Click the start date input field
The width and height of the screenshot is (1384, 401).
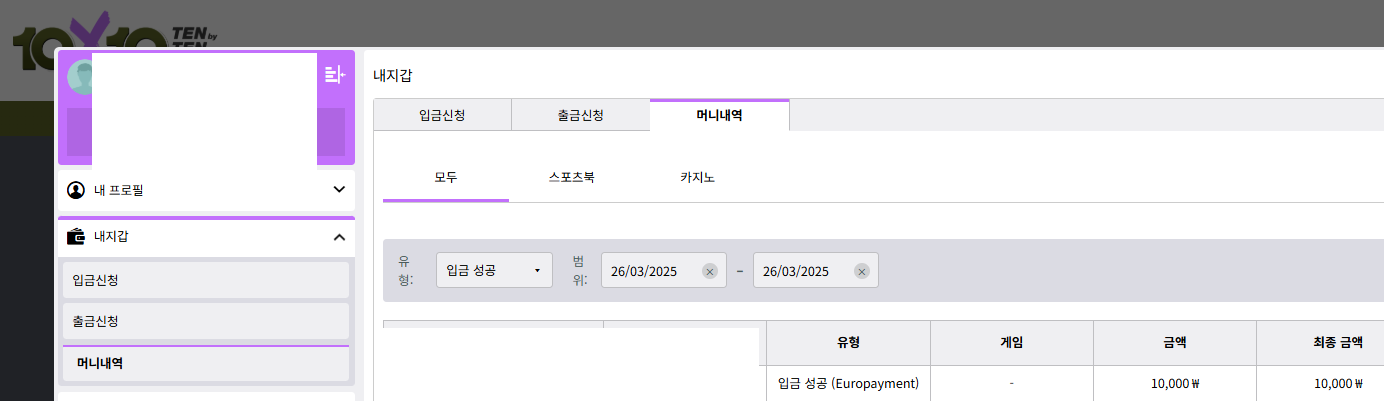(x=652, y=271)
